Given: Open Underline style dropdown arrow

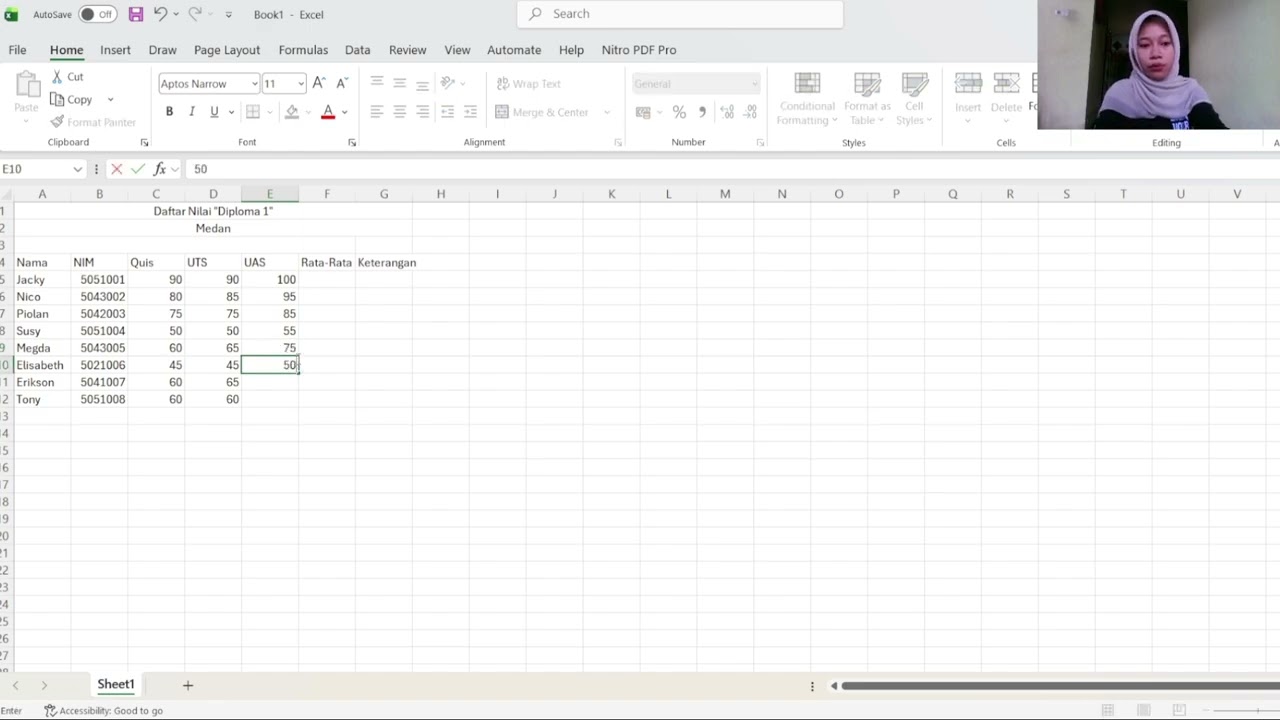Looking at the screenshot, I should click(231, 112).
